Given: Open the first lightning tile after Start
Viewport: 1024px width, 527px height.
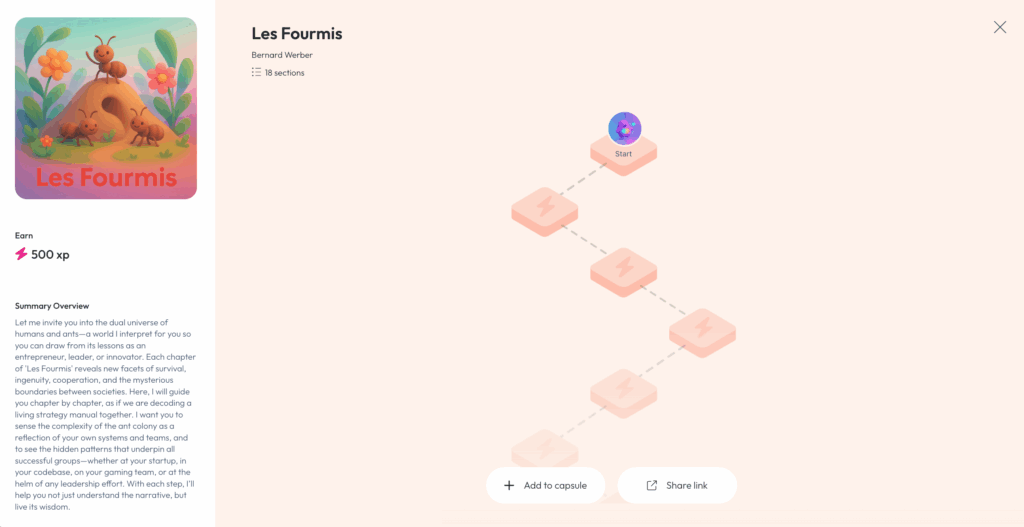Looking at the screenshot, I should pos(545,208).
